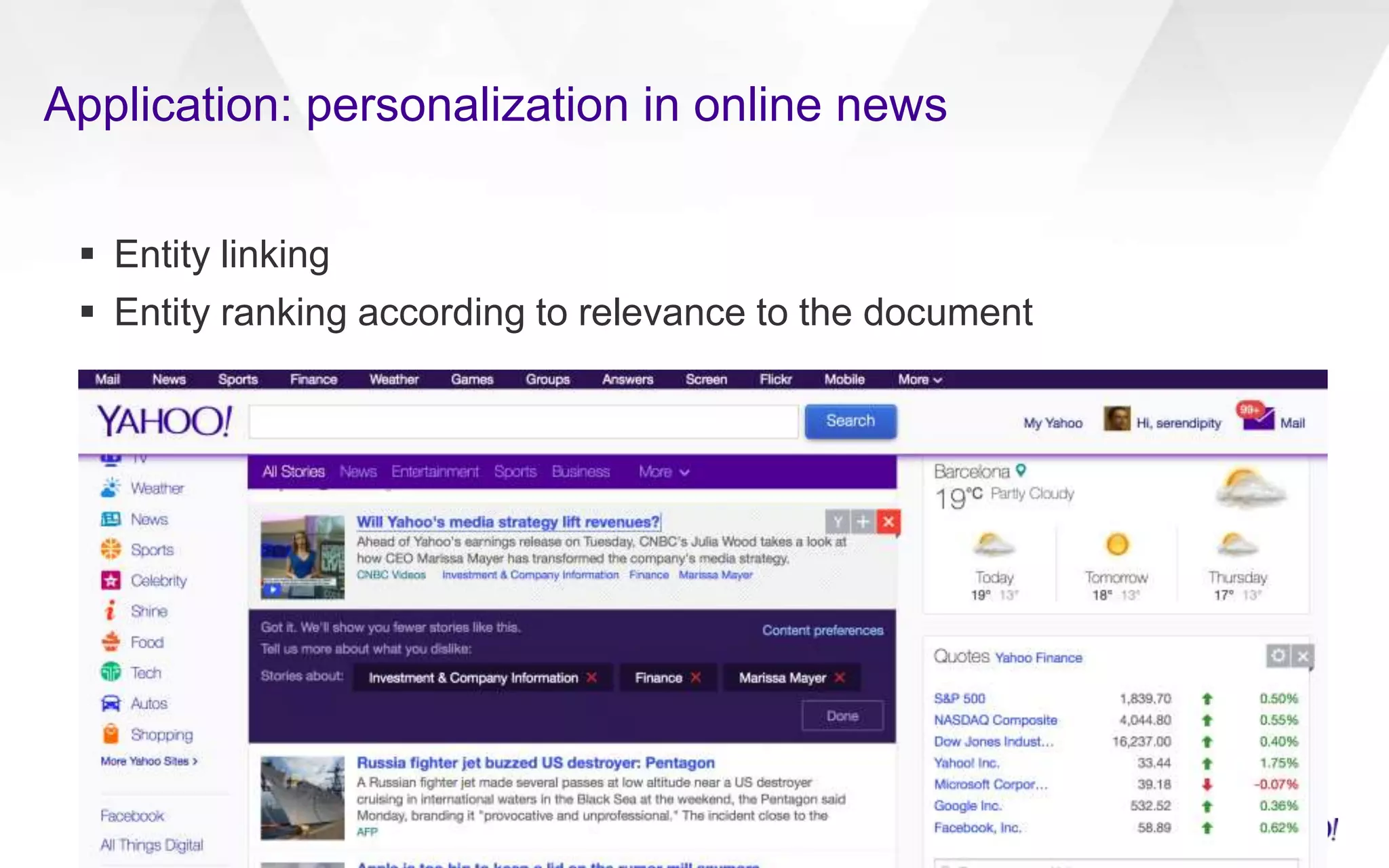Open Finance in the top navigation bar
The height and width of the screenshot is (868, 1389).
pos(313,380)
